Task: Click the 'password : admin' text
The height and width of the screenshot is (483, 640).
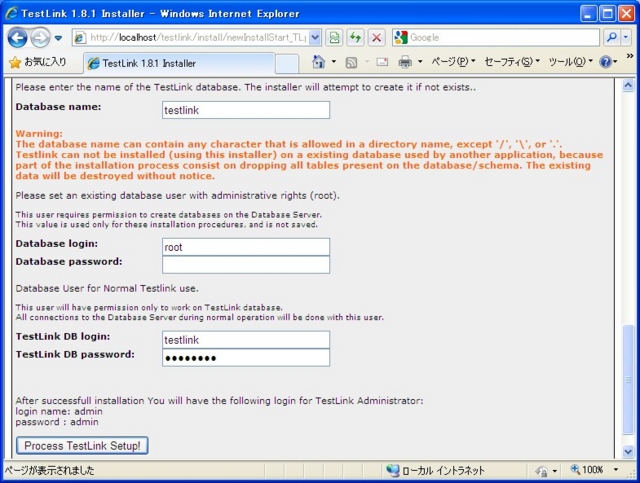Action: (57, 422)
